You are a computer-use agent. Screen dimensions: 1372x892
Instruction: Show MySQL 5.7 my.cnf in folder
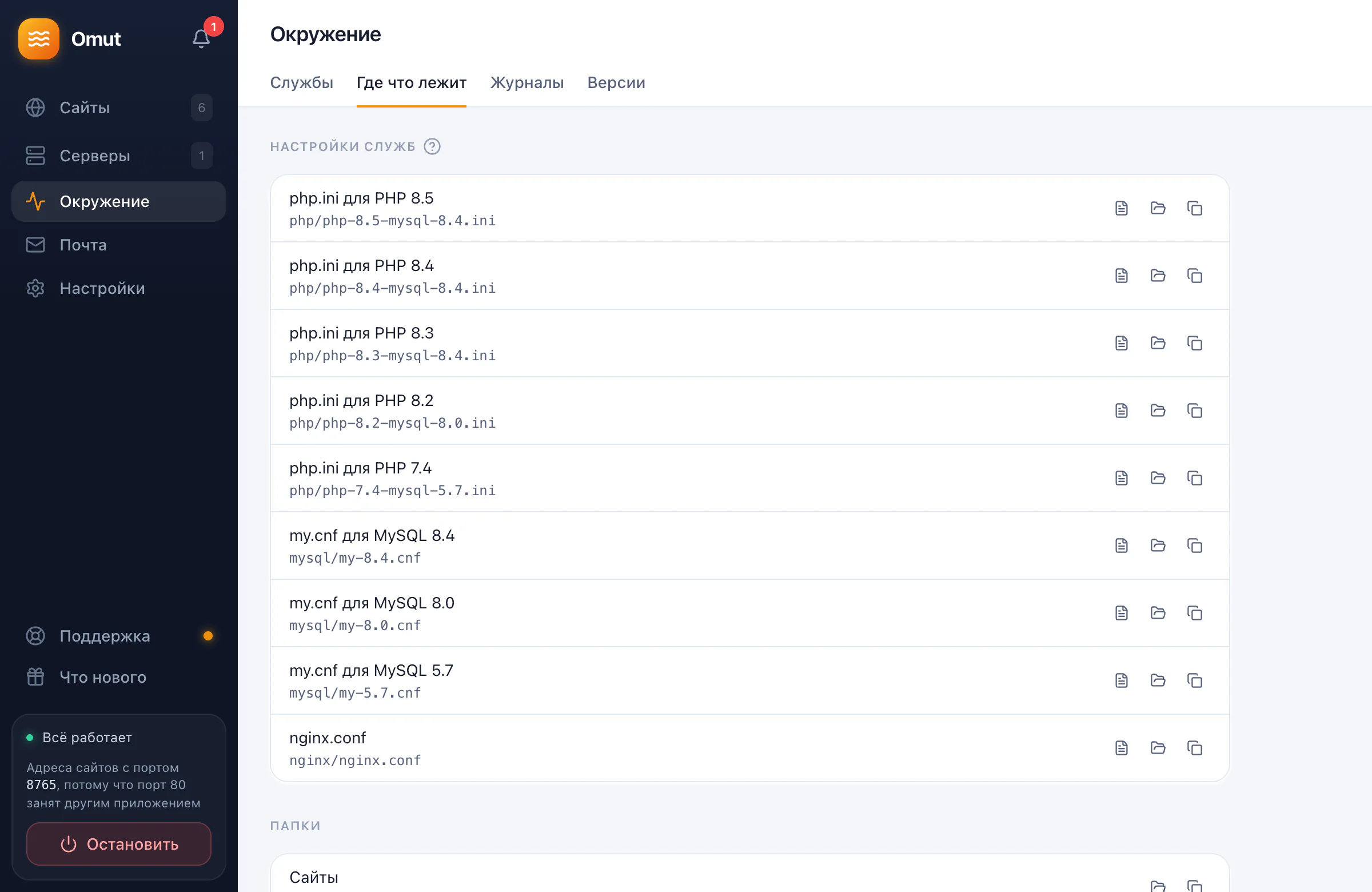[x=1158, y=680]
